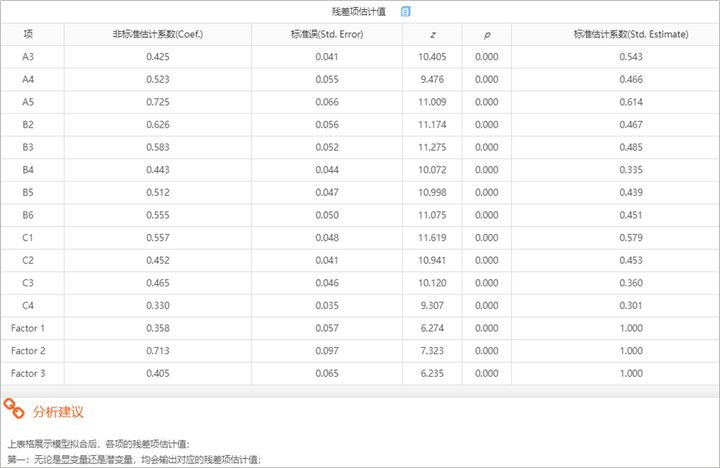Click row label Factor 3
The height and width of the screenshot is (468, 720).
(28, 373)
